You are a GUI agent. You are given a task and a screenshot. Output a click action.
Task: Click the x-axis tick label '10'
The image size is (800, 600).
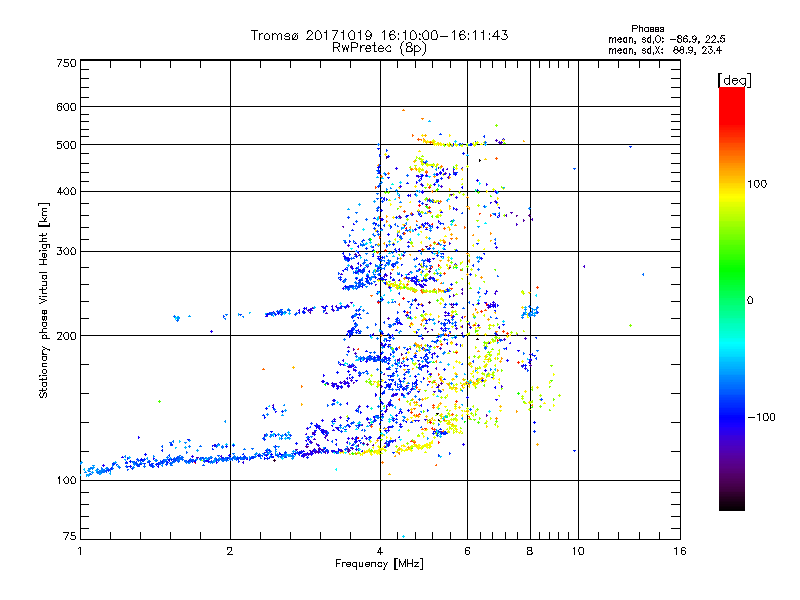(578, 551)
